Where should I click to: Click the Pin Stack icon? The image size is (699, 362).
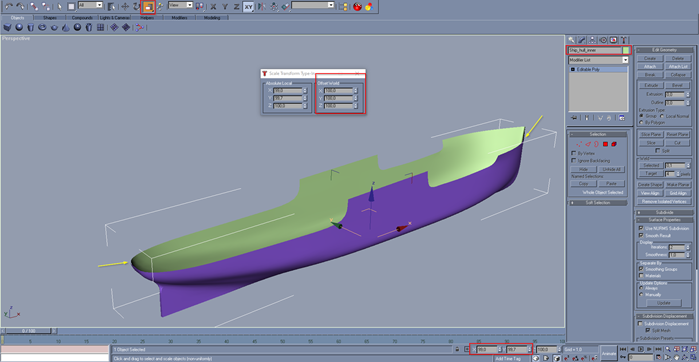coord(574,118)
